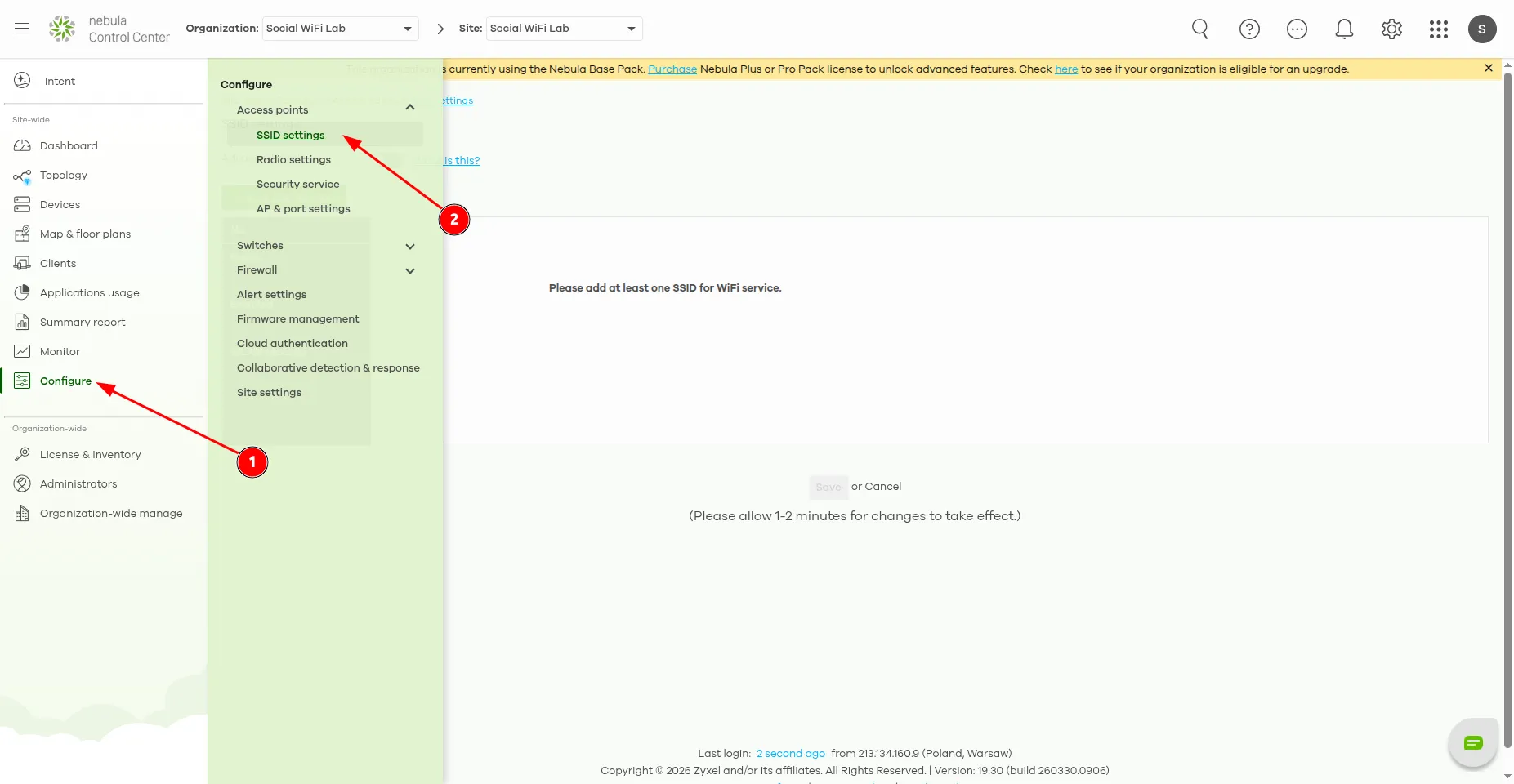Viewport: 1514px width, 784px height.
Task: Click the page vertical scrollbar
Action: point(1507,408)
